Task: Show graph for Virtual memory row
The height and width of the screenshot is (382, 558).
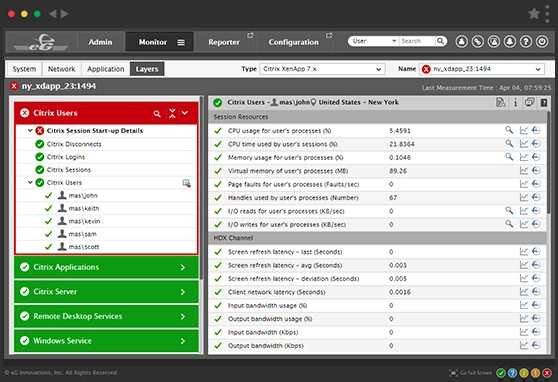Action: pos(523,171)
